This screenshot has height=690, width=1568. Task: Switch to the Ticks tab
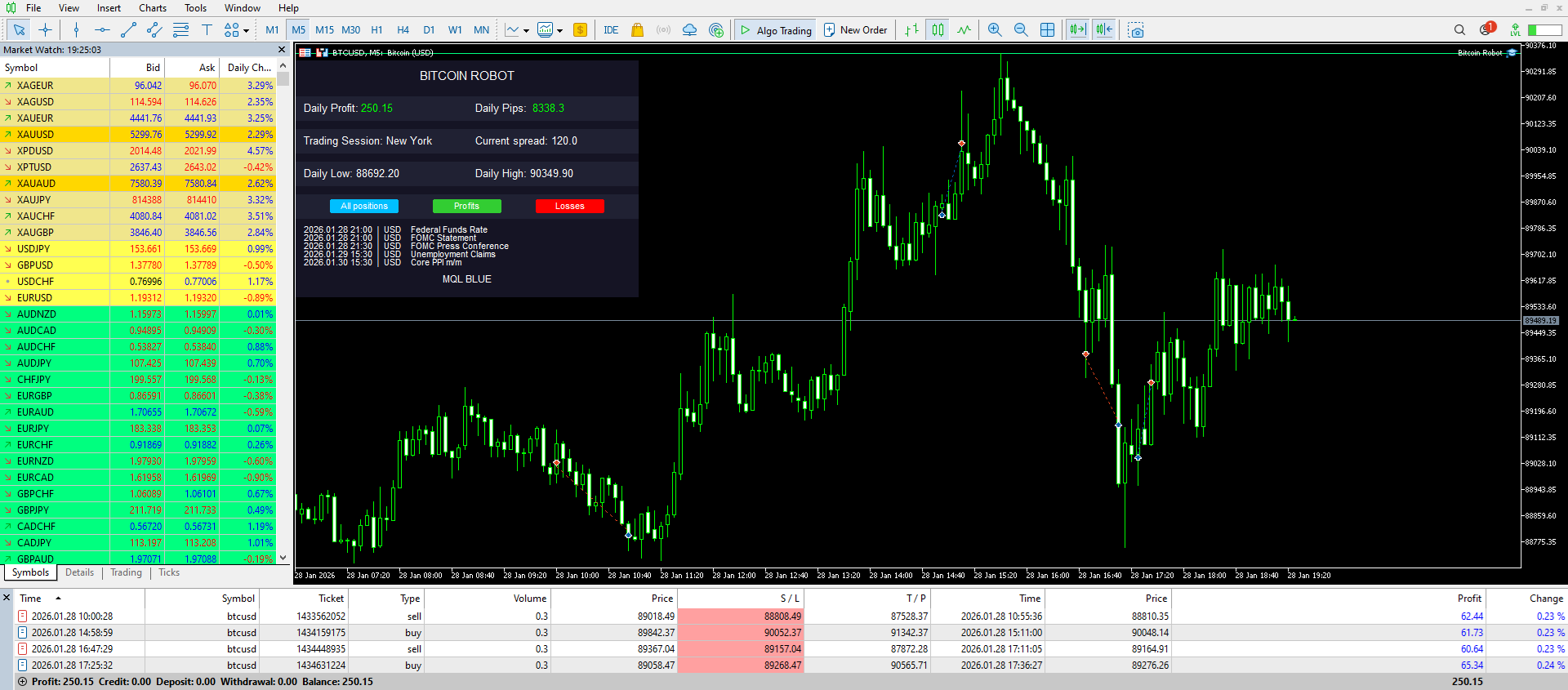pyautogui.click(x=169, y=572)
